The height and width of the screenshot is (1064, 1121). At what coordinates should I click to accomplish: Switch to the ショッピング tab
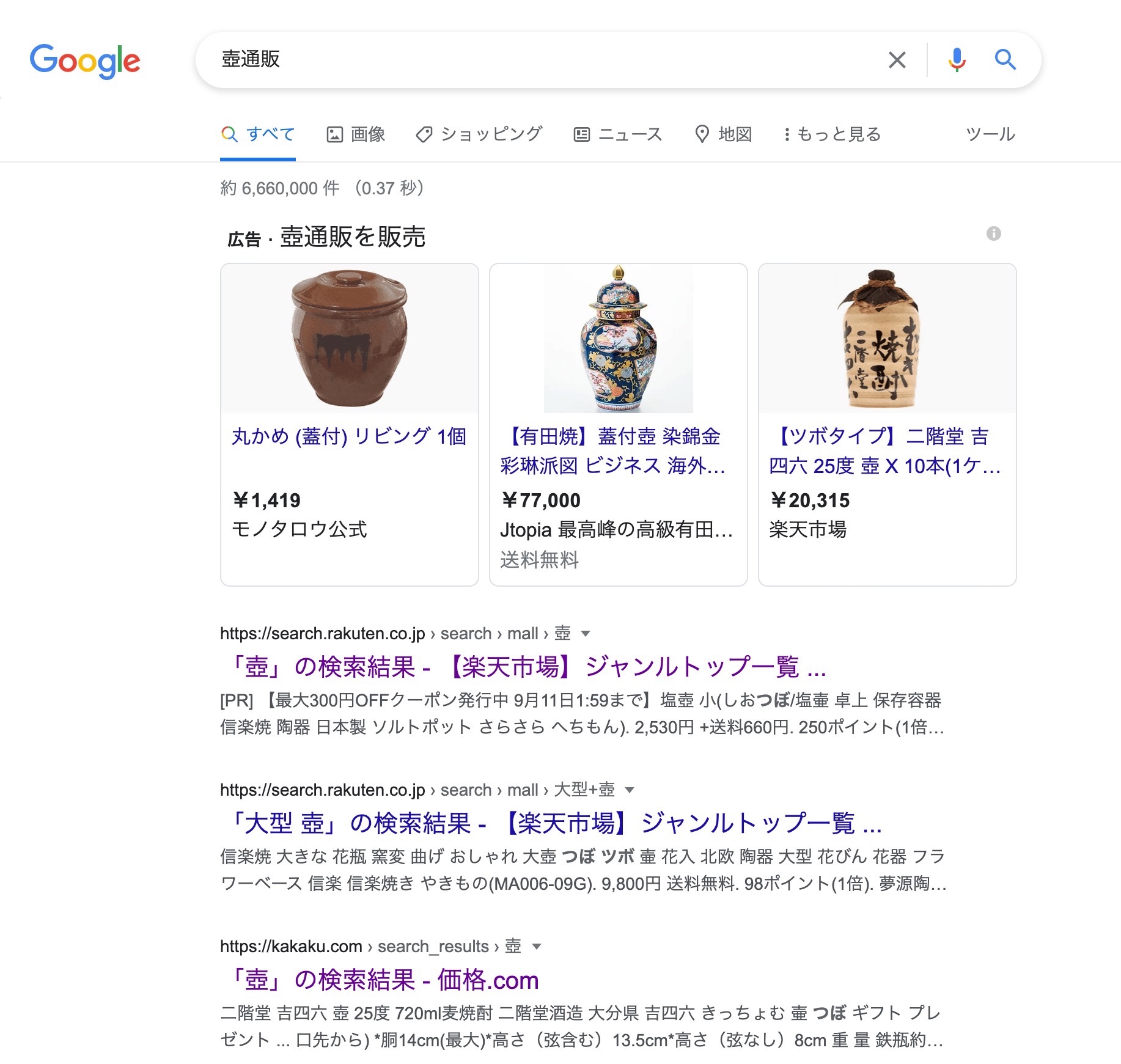(479, 134)
